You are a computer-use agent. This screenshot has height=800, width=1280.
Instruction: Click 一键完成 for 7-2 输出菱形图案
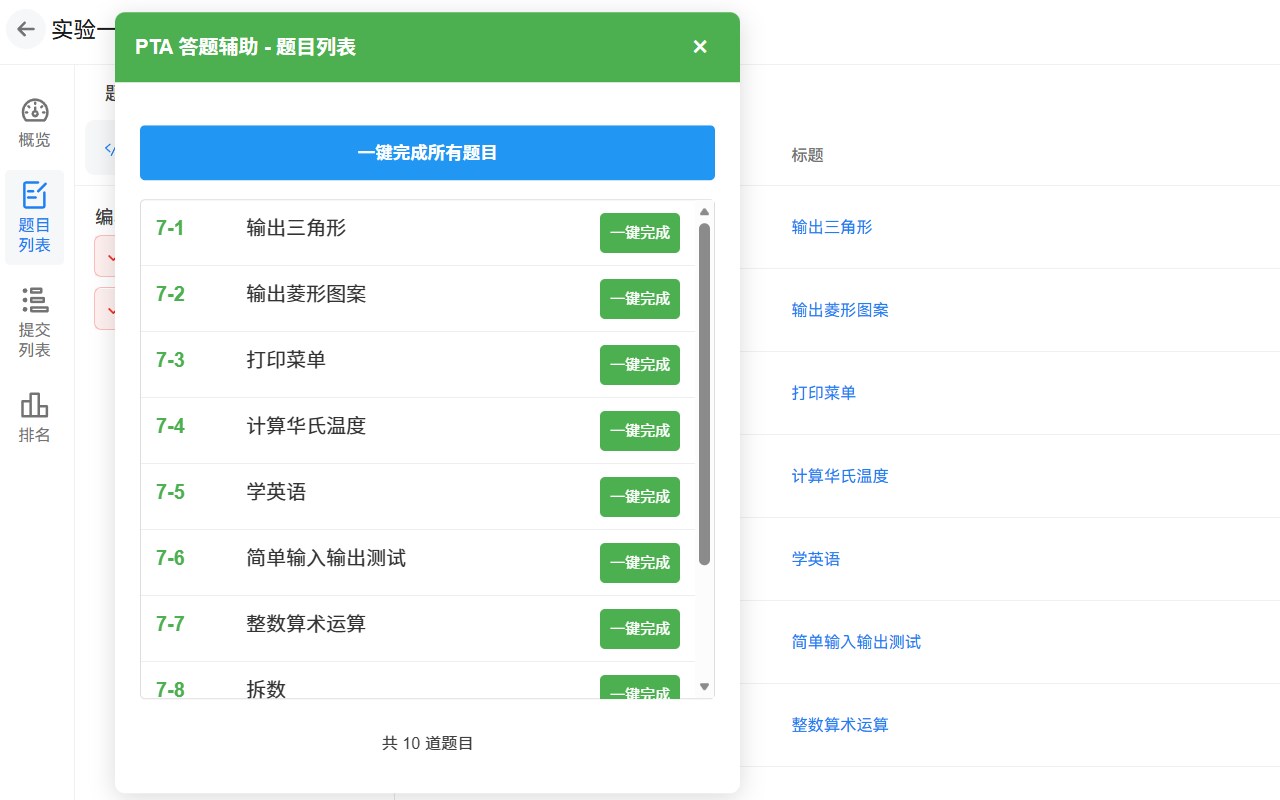640,299
